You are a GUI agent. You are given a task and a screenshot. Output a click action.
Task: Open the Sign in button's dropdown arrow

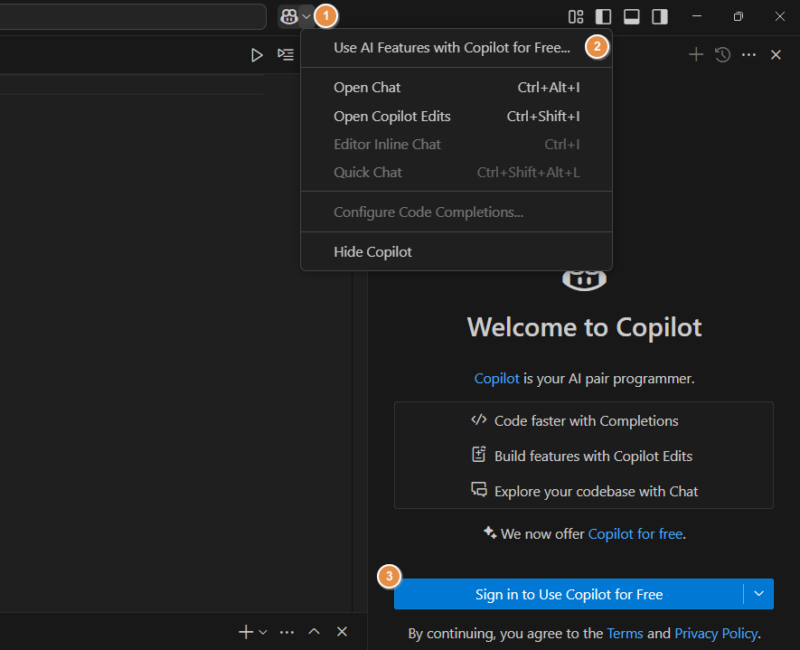click(759, 593)
